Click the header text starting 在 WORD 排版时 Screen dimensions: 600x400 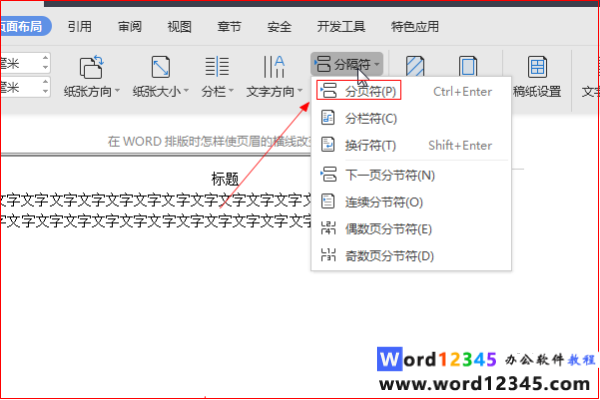tap(209, 142)
